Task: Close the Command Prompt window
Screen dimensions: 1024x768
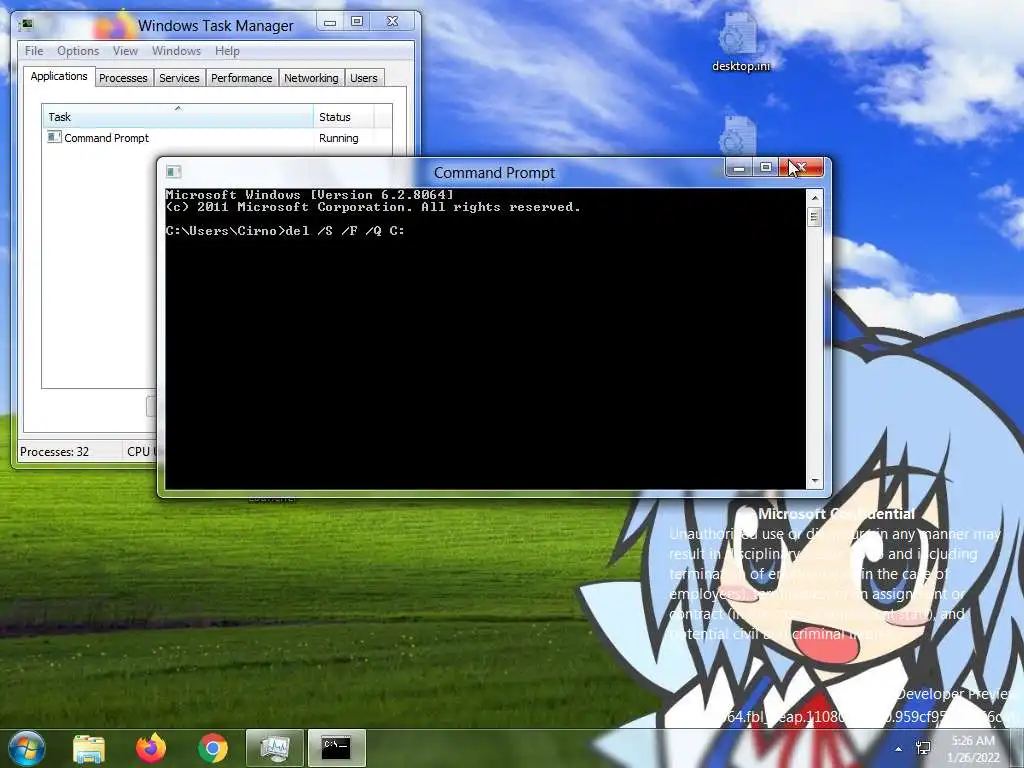Action: pos(801,168)
